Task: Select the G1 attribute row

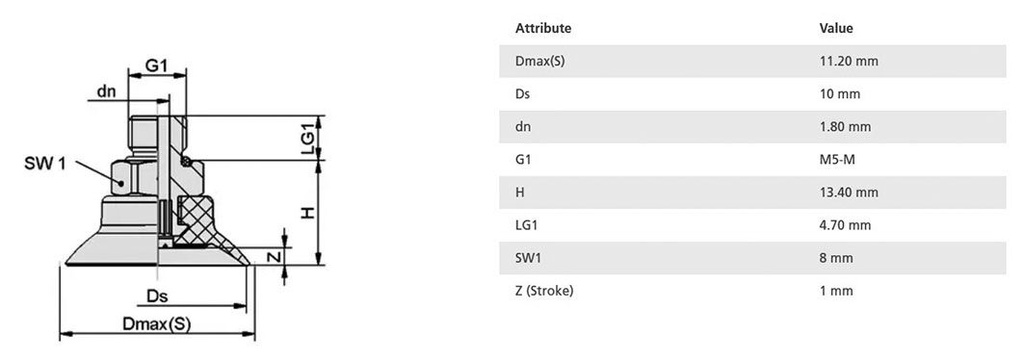Action: (752, 159)
